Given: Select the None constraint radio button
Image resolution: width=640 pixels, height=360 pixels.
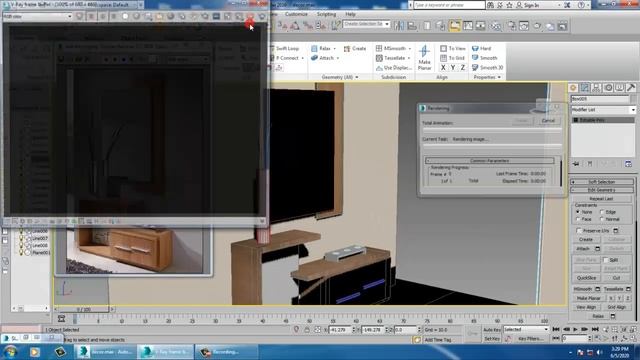Looking at the screenshot, I should 578,212.
